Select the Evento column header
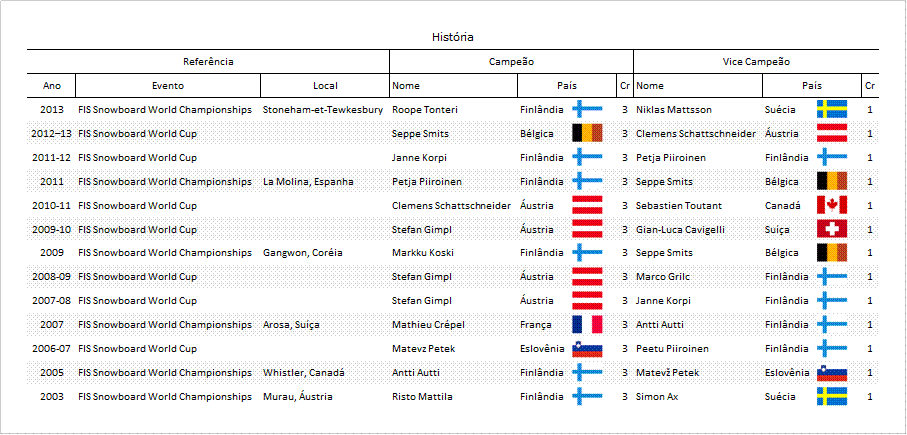This screenshot has height=435, width=907. pos(168,86)
